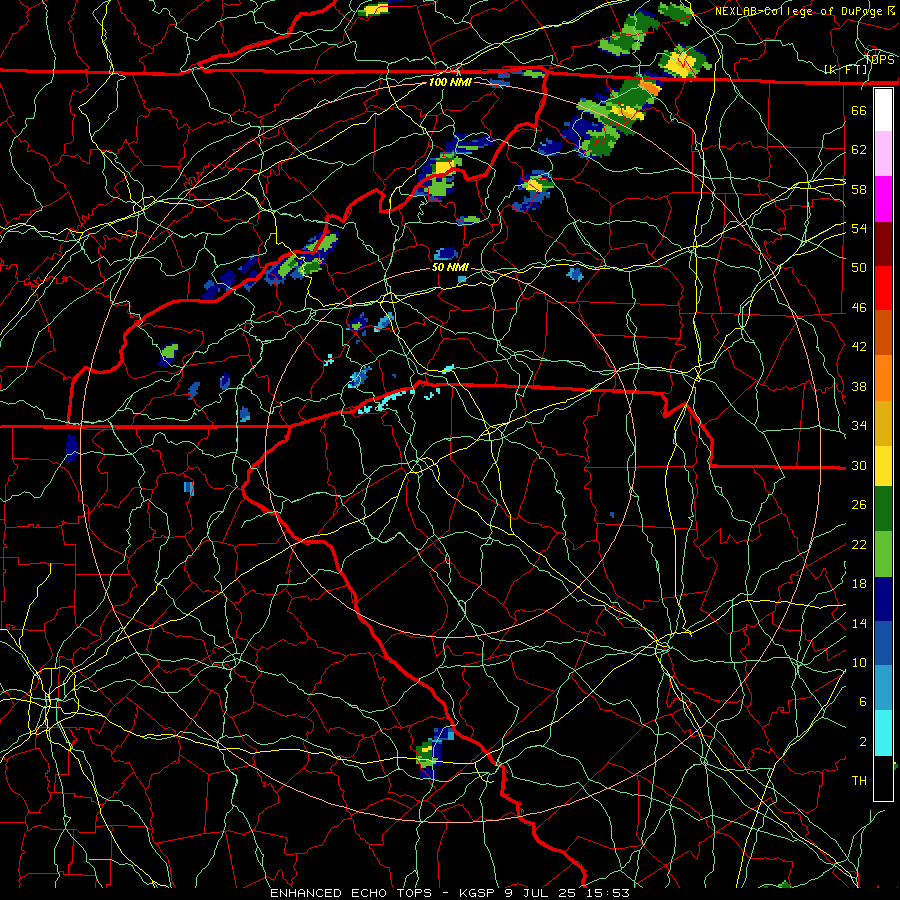Pick the bright orange swatch on the scale

pyautogui.click(x=883, y=378)
